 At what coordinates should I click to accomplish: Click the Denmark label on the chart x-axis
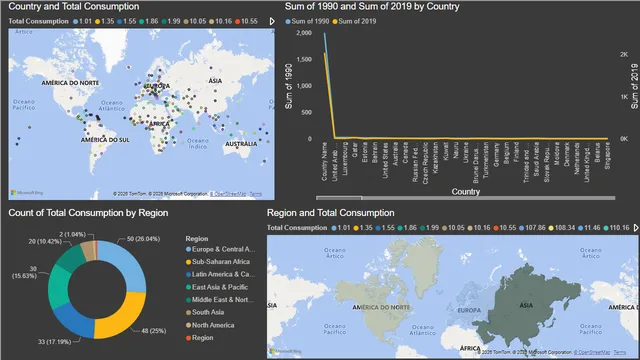[567, 154]
